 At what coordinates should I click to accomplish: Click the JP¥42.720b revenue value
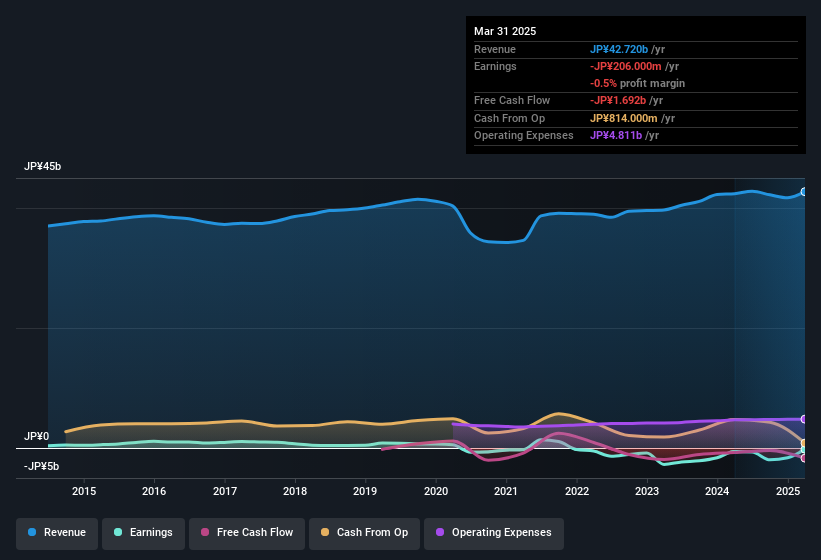[619, 49]
